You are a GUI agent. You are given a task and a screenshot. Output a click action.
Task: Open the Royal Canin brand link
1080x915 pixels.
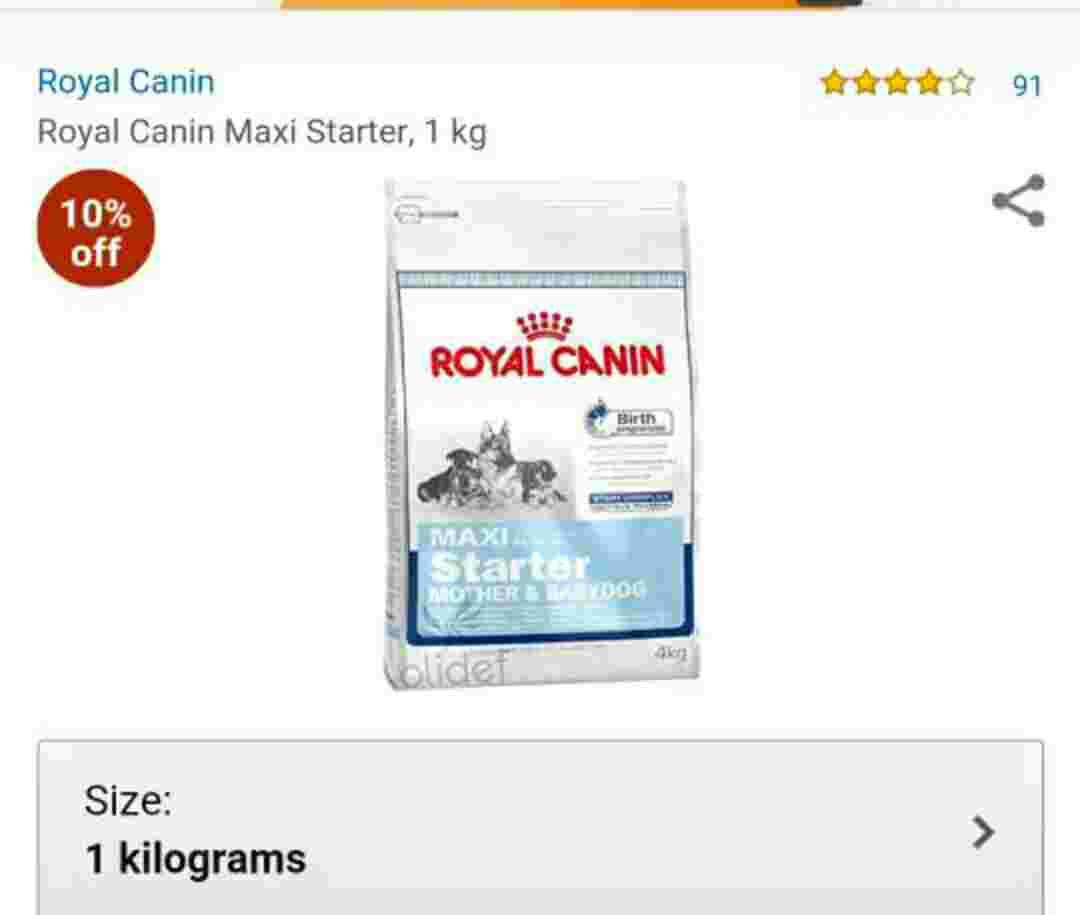click(x=126, y=81)
